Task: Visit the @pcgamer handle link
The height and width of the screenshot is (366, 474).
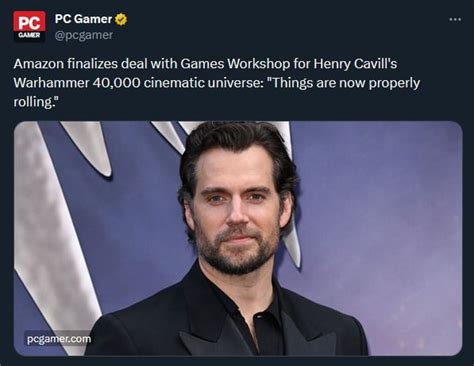Action: (84, 35)
